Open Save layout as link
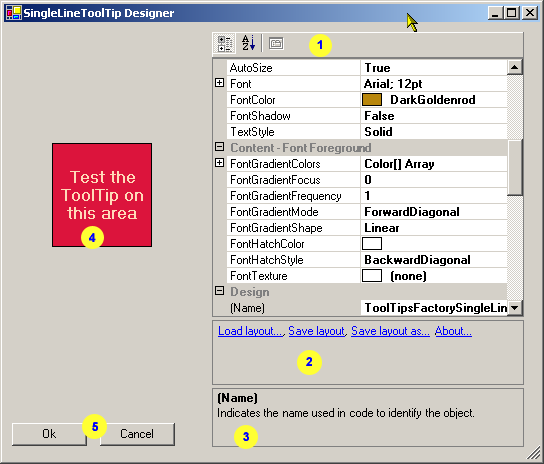 click(x=390, y=331)
